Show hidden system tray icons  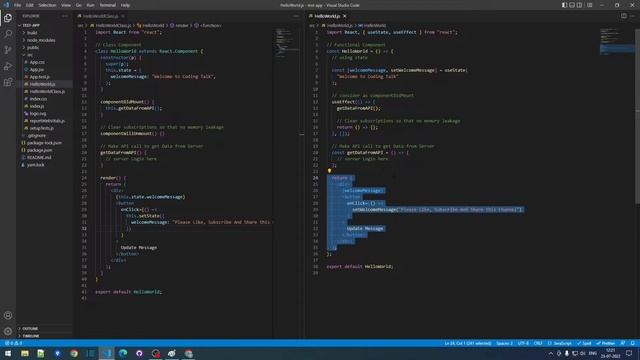[x=551, y=353]
